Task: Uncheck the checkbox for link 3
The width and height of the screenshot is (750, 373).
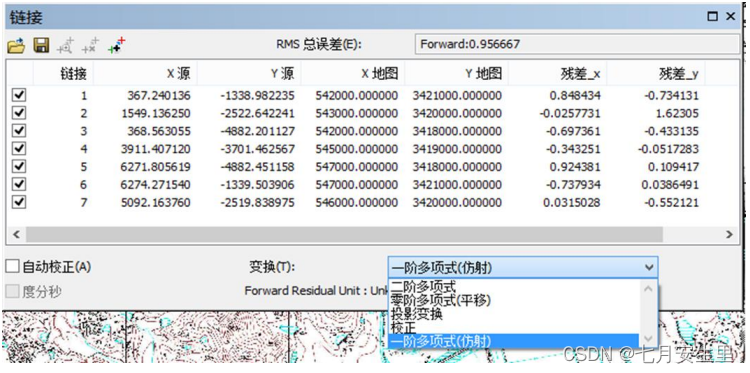Action: coord(19,131)
